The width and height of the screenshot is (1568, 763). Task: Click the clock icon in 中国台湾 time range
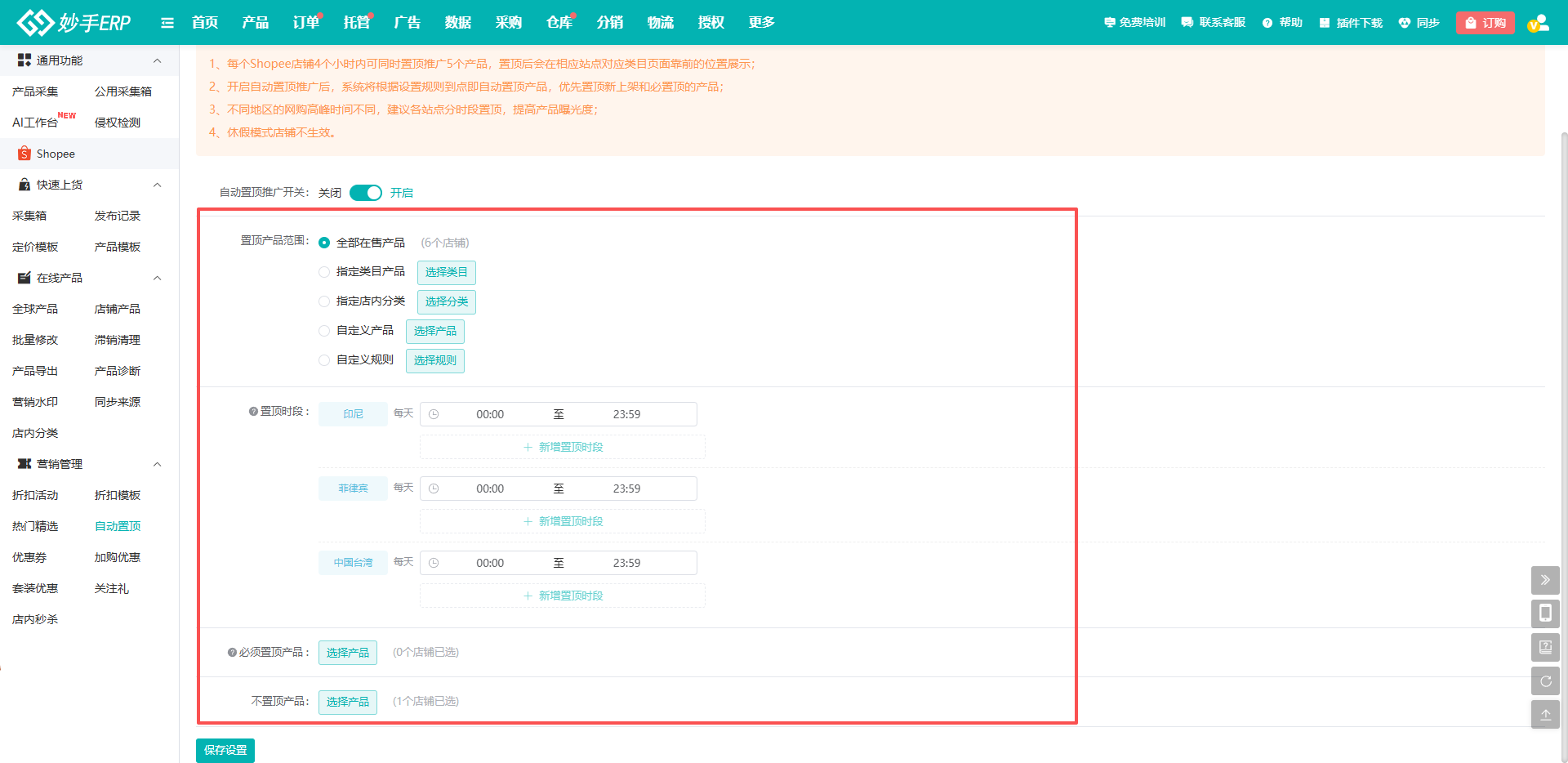pos(434,563)
